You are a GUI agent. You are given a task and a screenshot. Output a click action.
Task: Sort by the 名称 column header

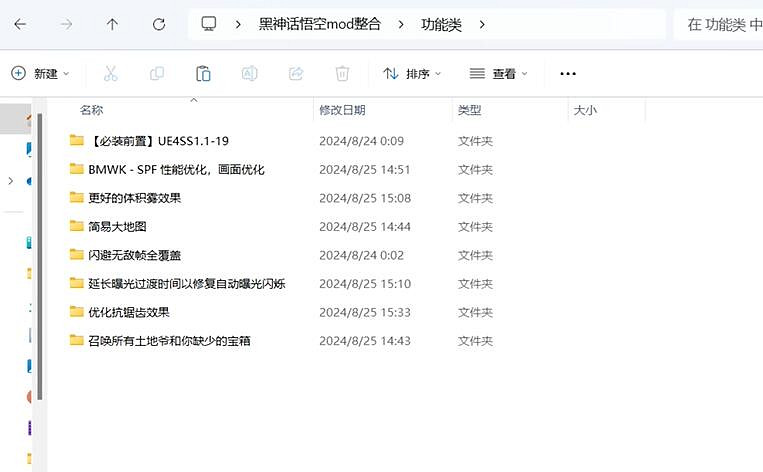(x=91, y=110)
